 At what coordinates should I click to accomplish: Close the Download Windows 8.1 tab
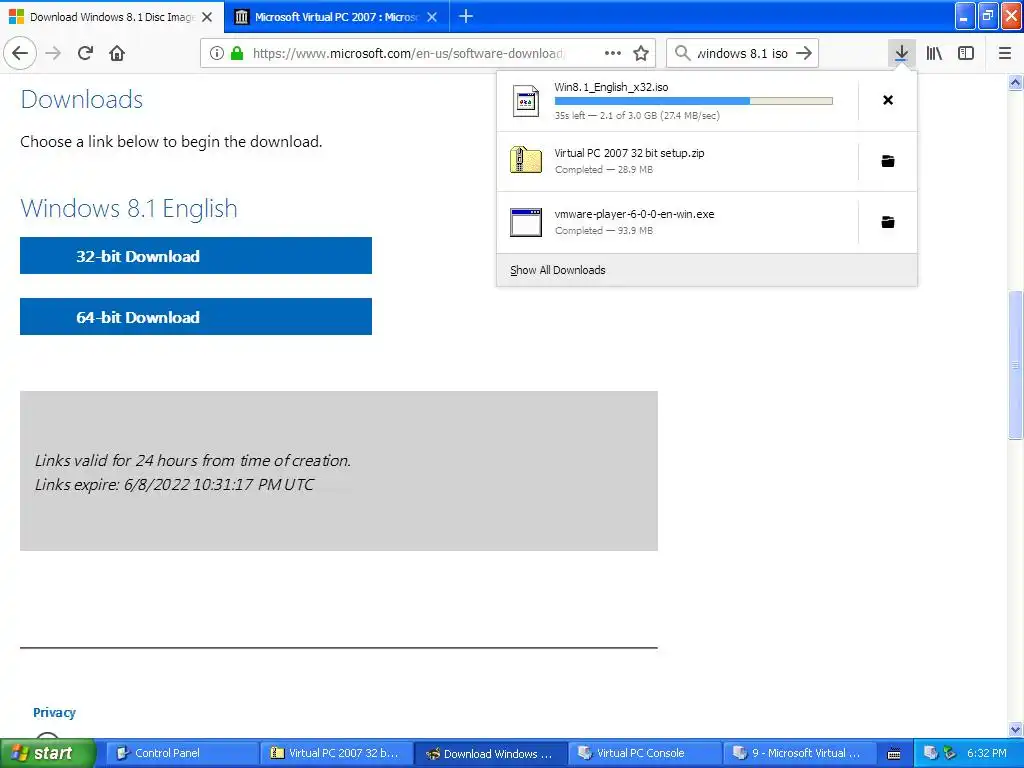207,17
